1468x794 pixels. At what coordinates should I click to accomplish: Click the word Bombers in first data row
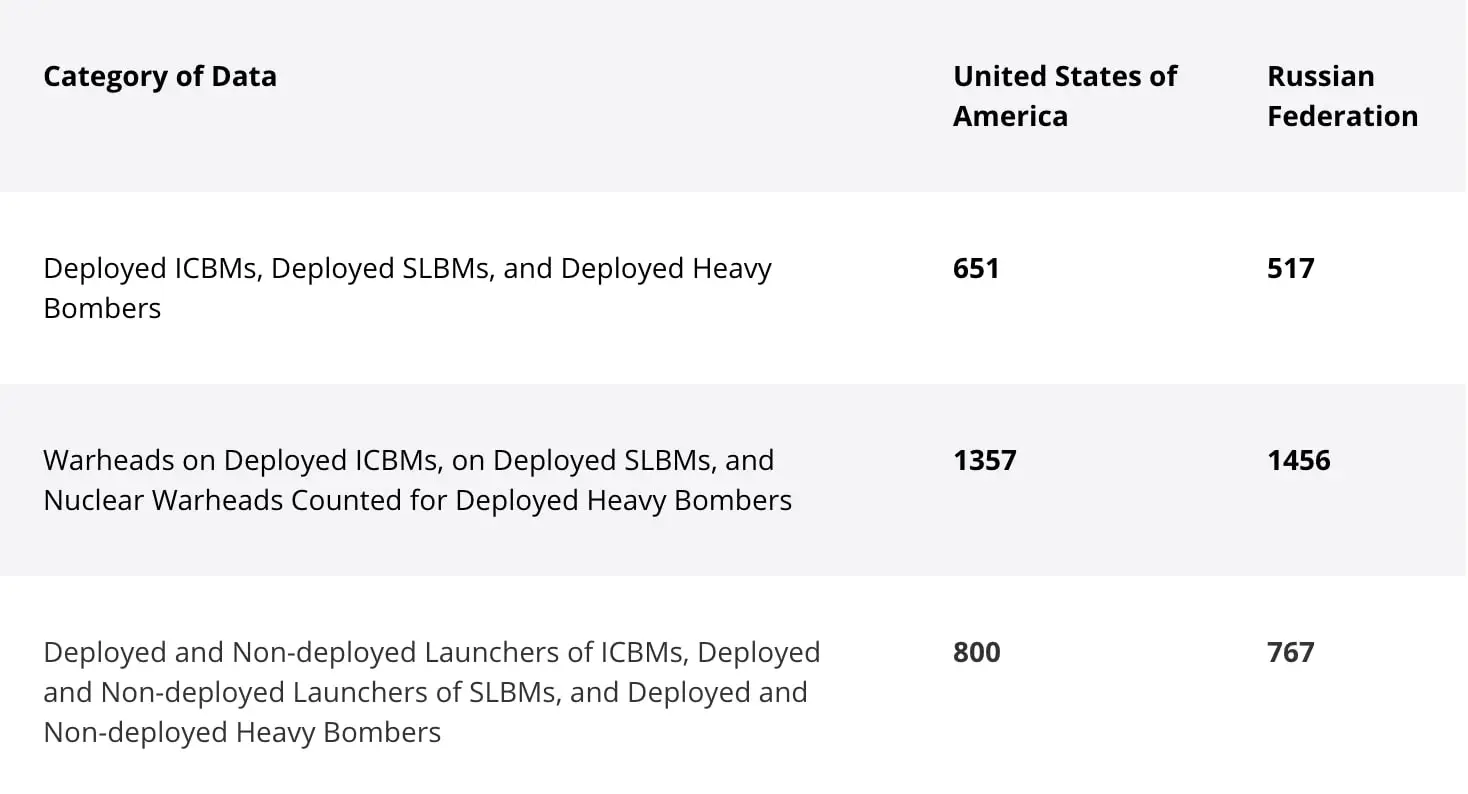(x=102, y=309)
